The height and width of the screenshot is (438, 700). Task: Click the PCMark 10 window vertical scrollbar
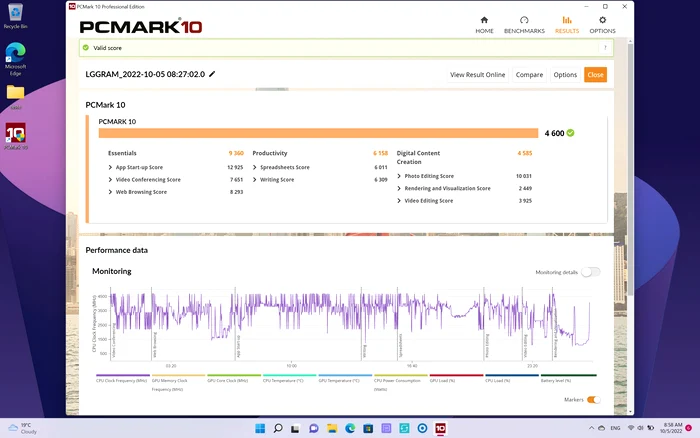(630, 170)
